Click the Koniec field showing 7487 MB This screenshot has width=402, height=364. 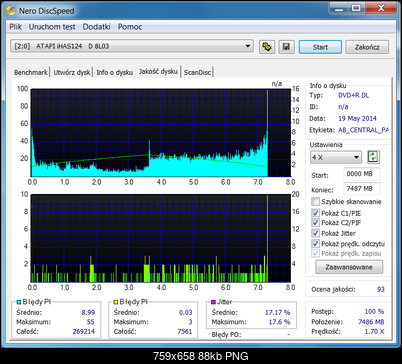click(x=362, y=189)
